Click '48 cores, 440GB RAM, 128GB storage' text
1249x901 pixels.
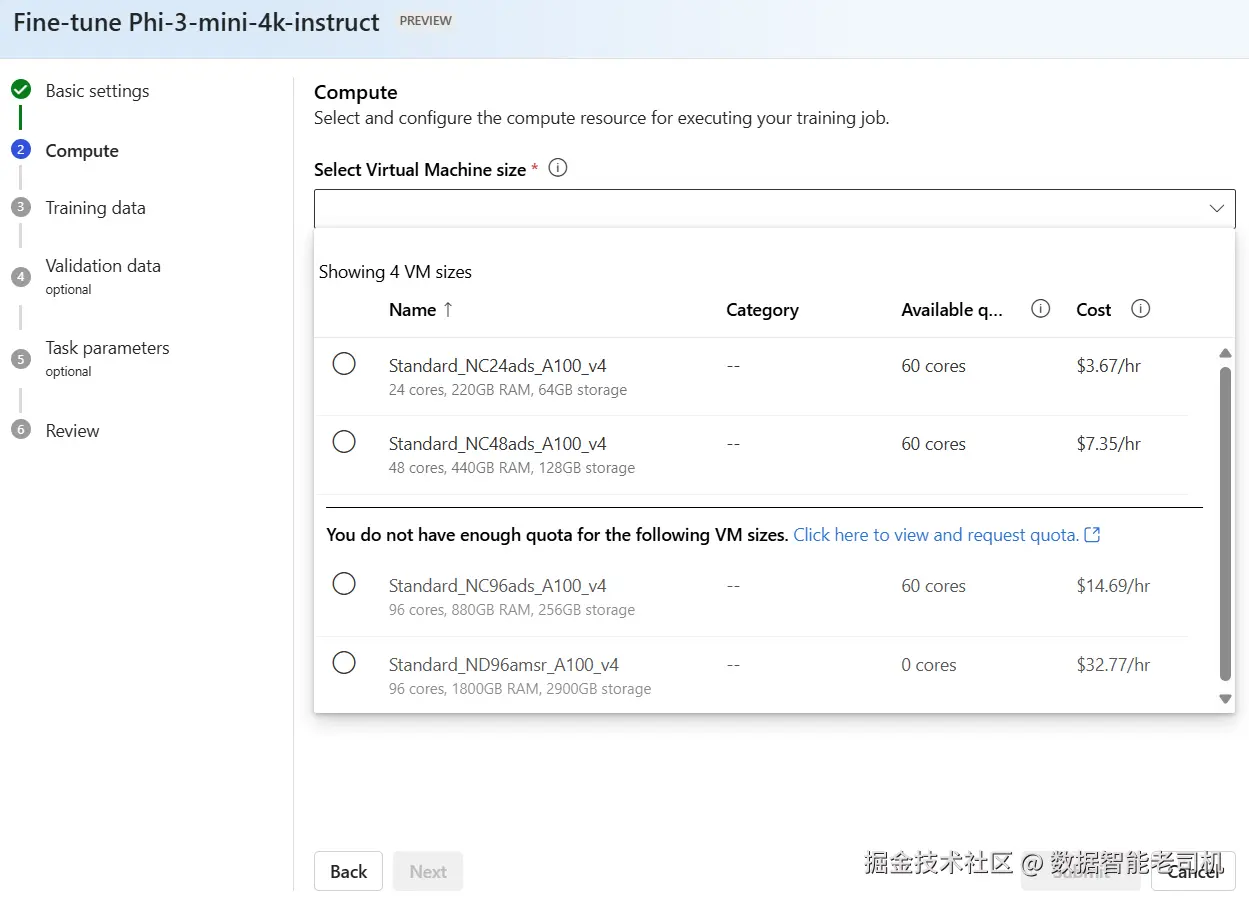click(x=512, y=468)
